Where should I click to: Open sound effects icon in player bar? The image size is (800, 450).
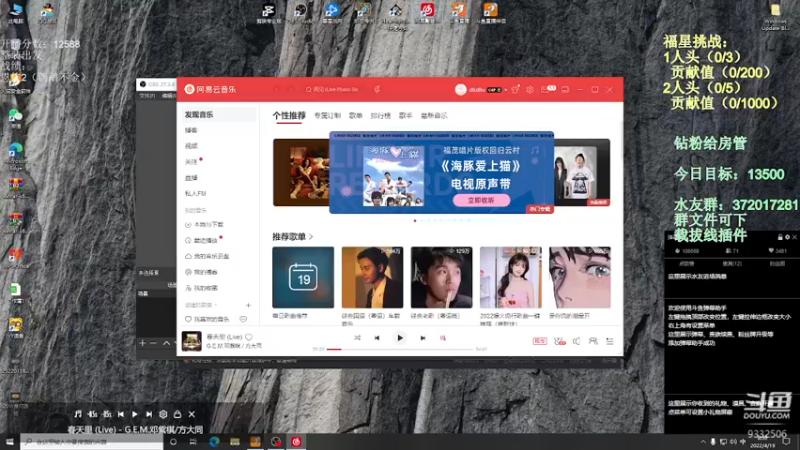pos(560,341)
